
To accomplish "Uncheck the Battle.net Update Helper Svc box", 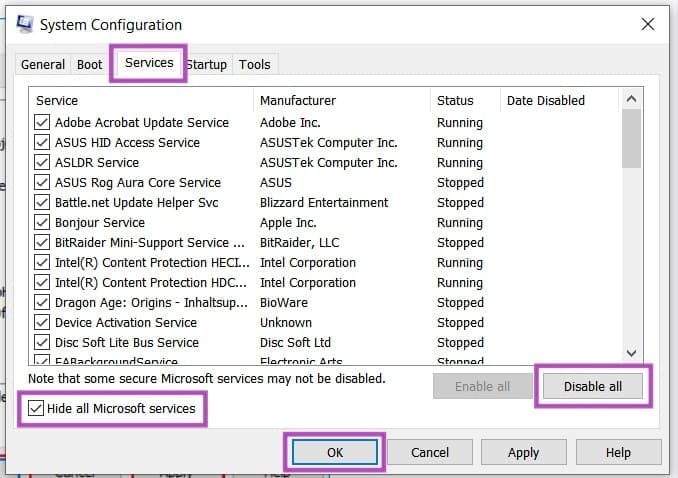I will [x=42, y=203].
